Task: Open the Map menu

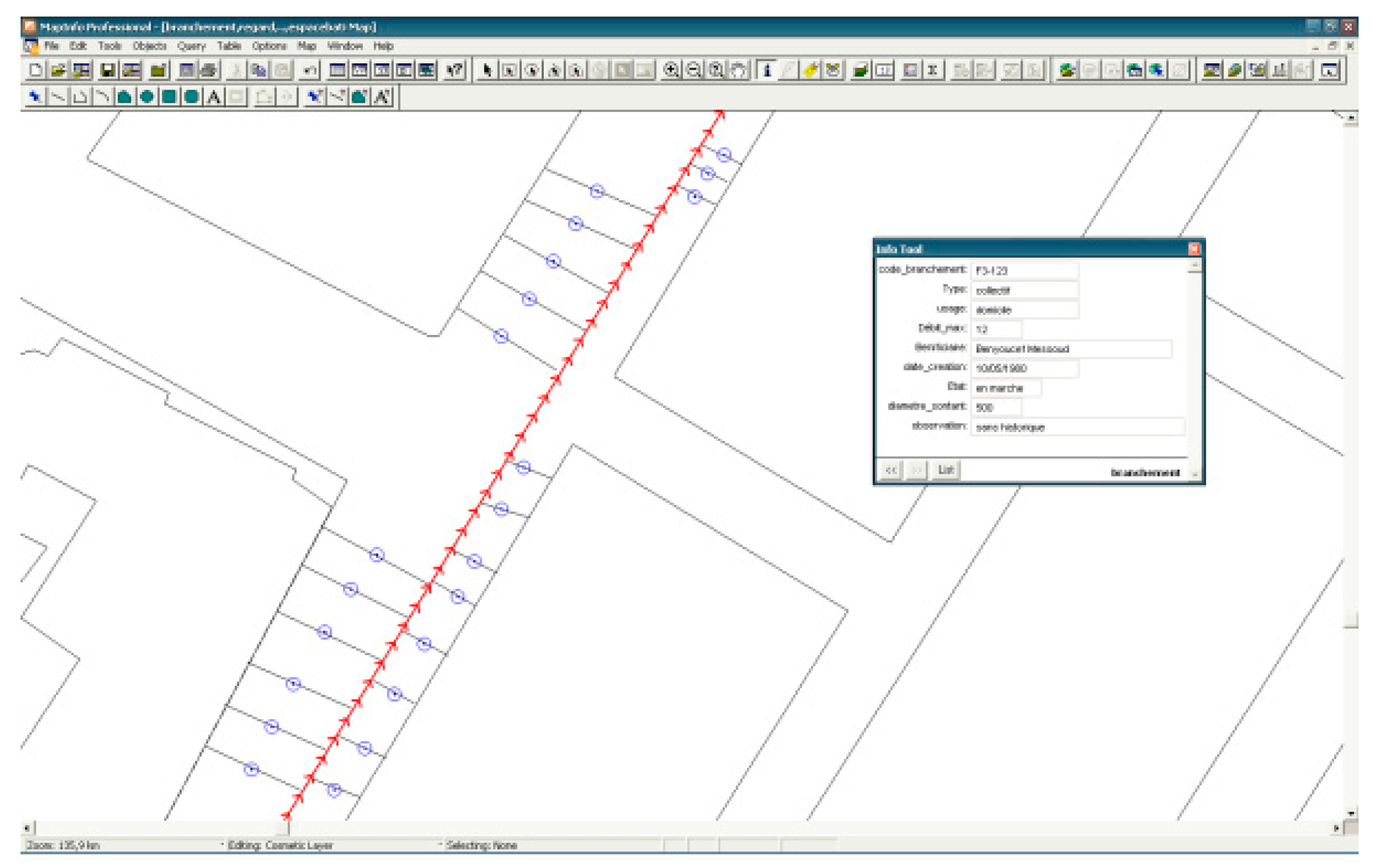Action: point(306,46)
